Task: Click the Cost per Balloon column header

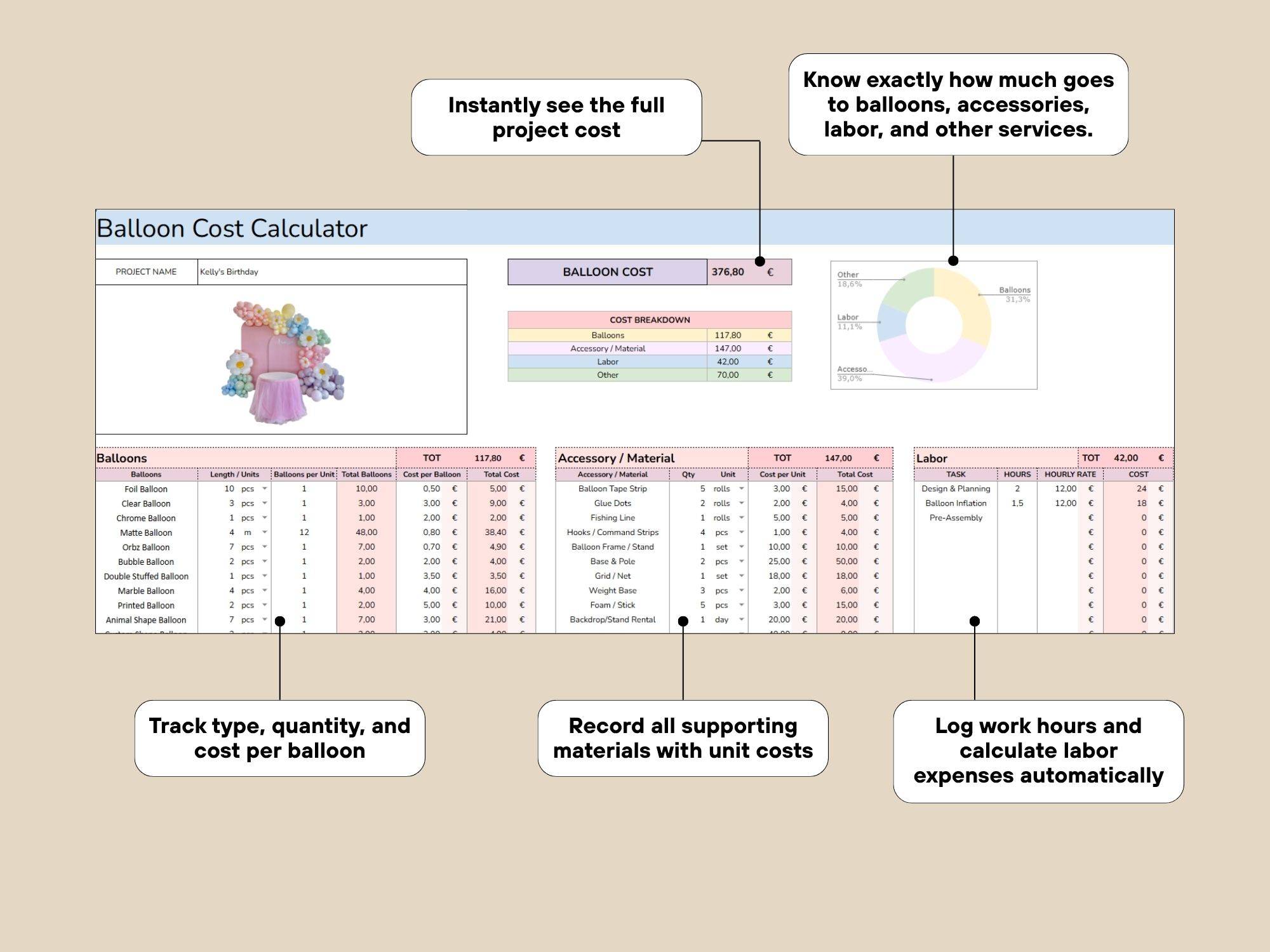Action: 431,474
